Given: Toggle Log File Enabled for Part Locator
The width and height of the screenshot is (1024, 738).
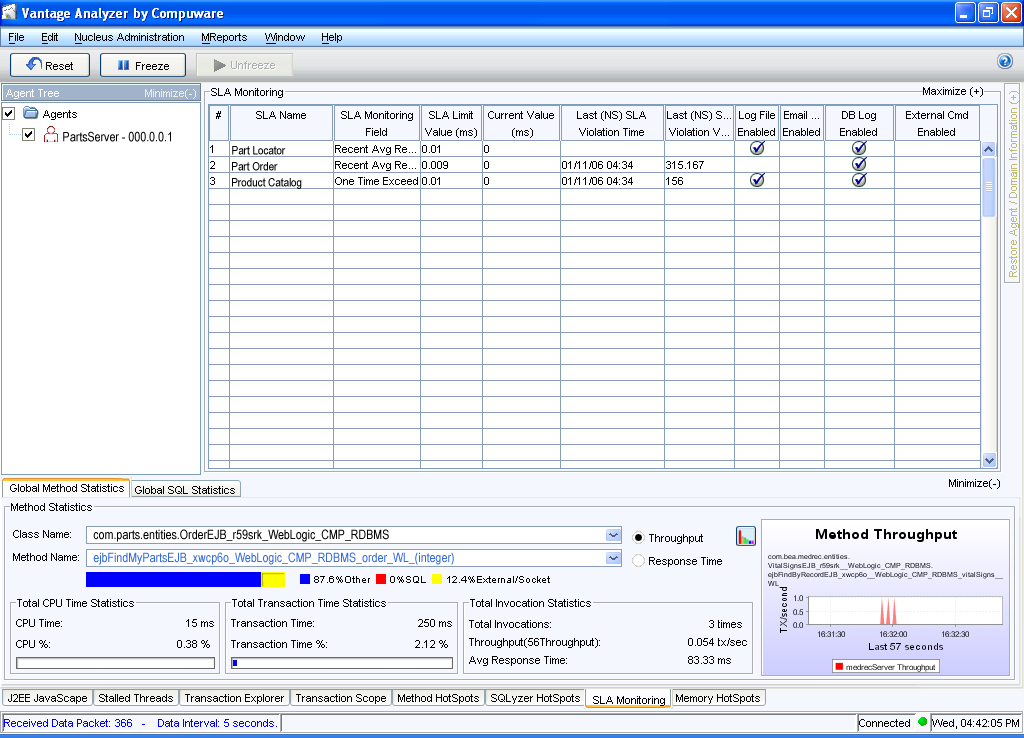Looking at the screenshot, I should tap(757, 147).
